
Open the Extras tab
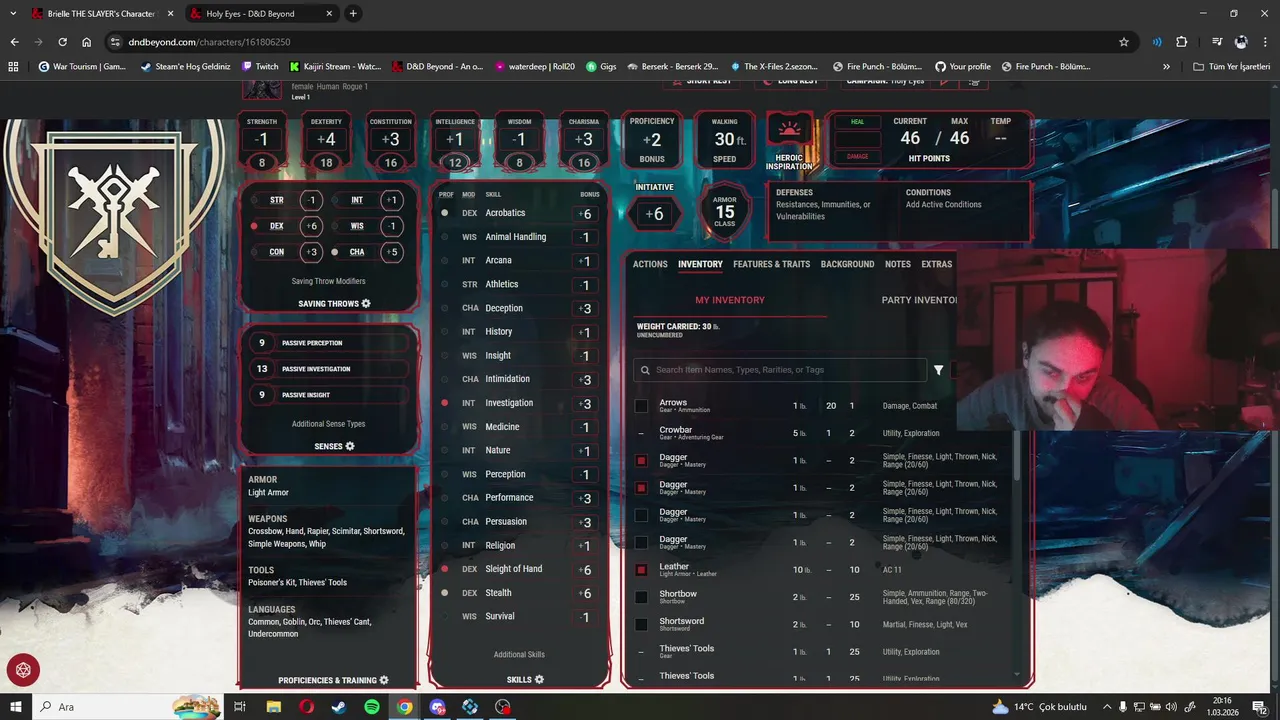937,264
